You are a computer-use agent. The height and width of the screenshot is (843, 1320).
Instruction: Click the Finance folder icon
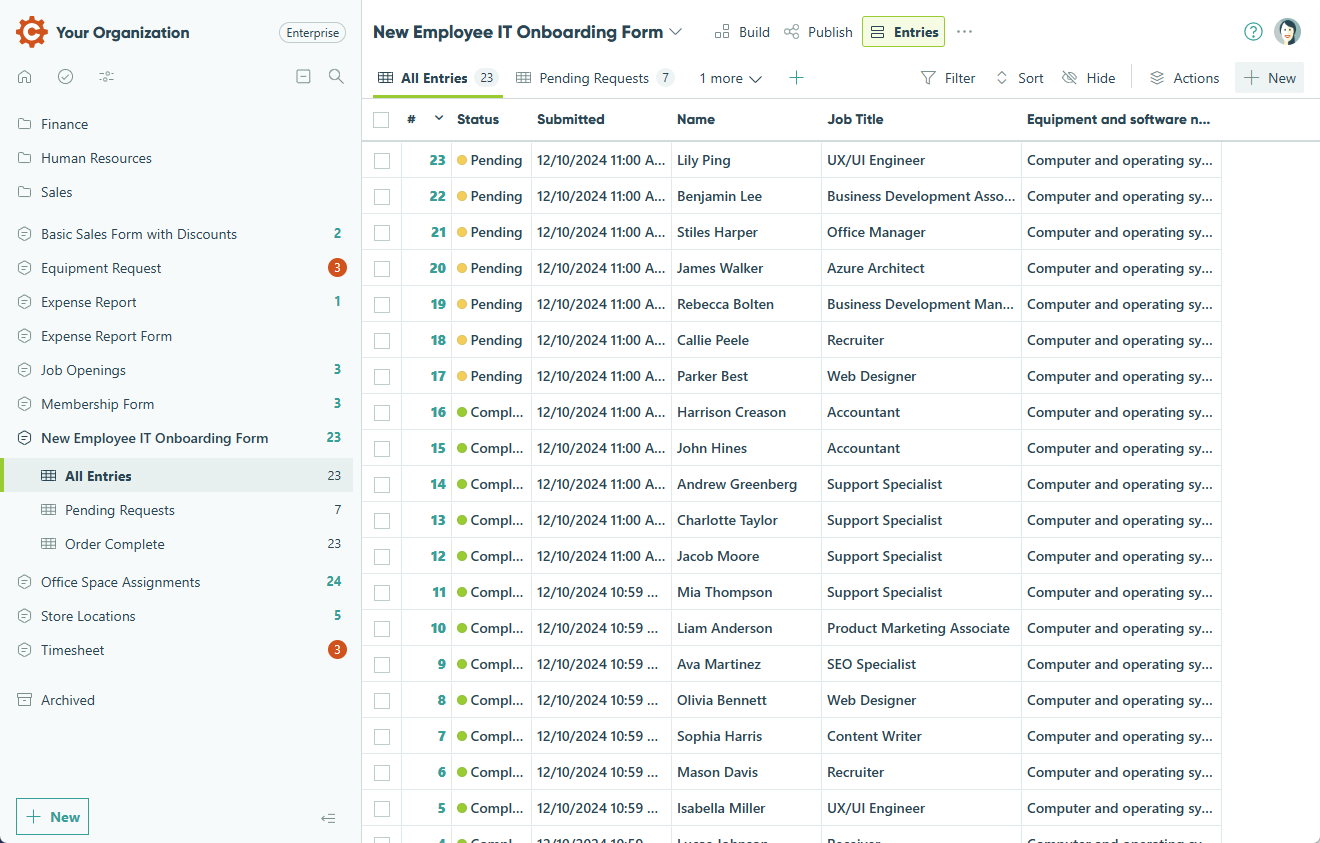(25, 124)
